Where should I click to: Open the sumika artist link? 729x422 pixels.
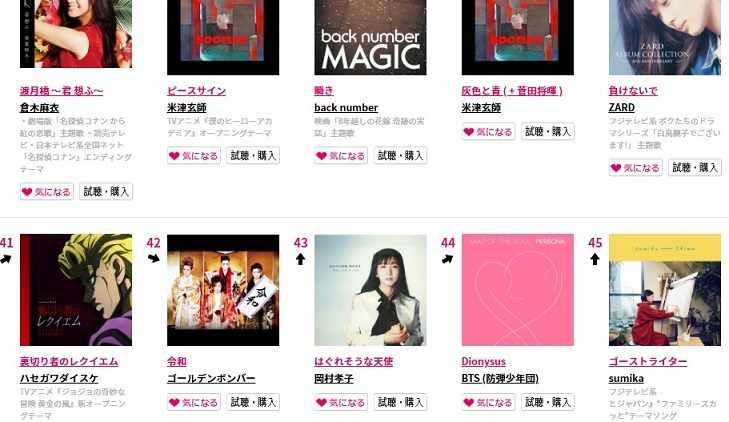click(x=626, y=378)
